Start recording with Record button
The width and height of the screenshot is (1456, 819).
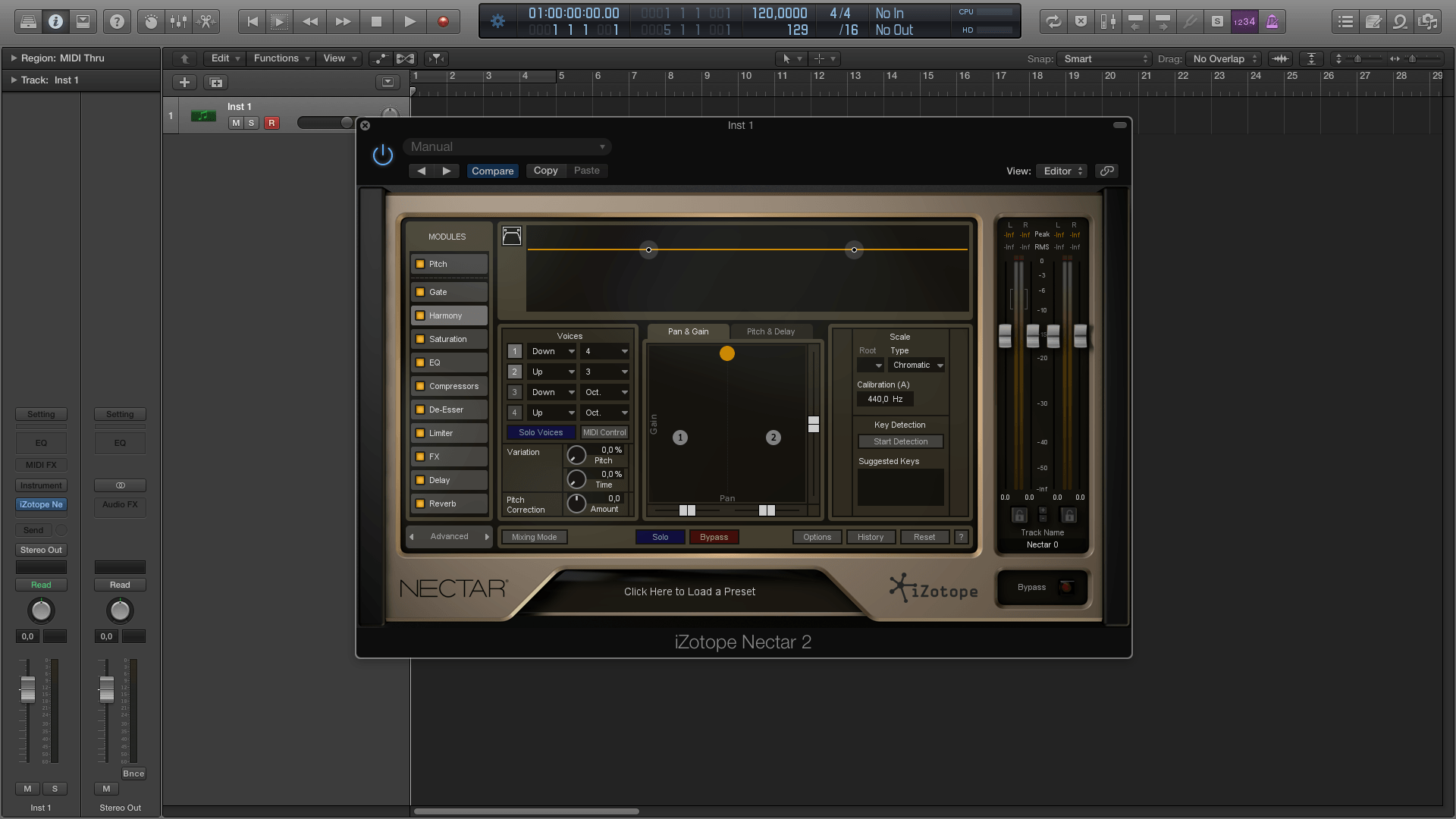(443, 22)
